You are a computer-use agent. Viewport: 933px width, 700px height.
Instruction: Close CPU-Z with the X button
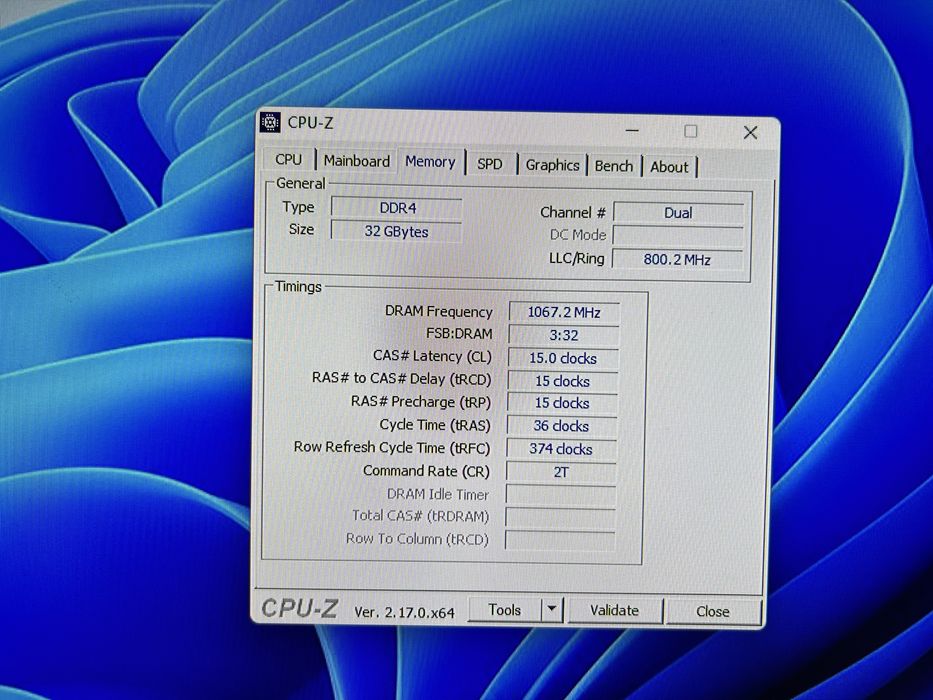coord(750,132)
